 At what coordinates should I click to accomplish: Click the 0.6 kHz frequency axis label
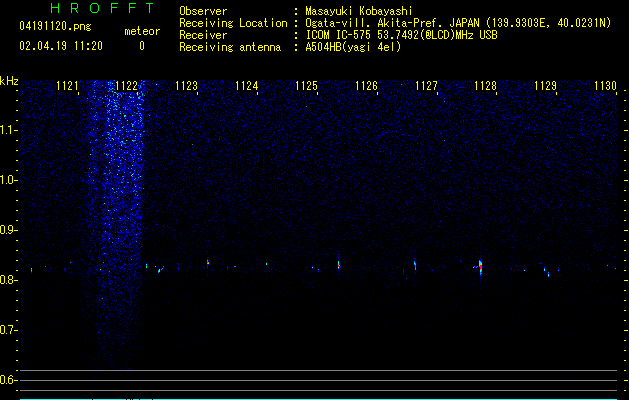[8, 380]
